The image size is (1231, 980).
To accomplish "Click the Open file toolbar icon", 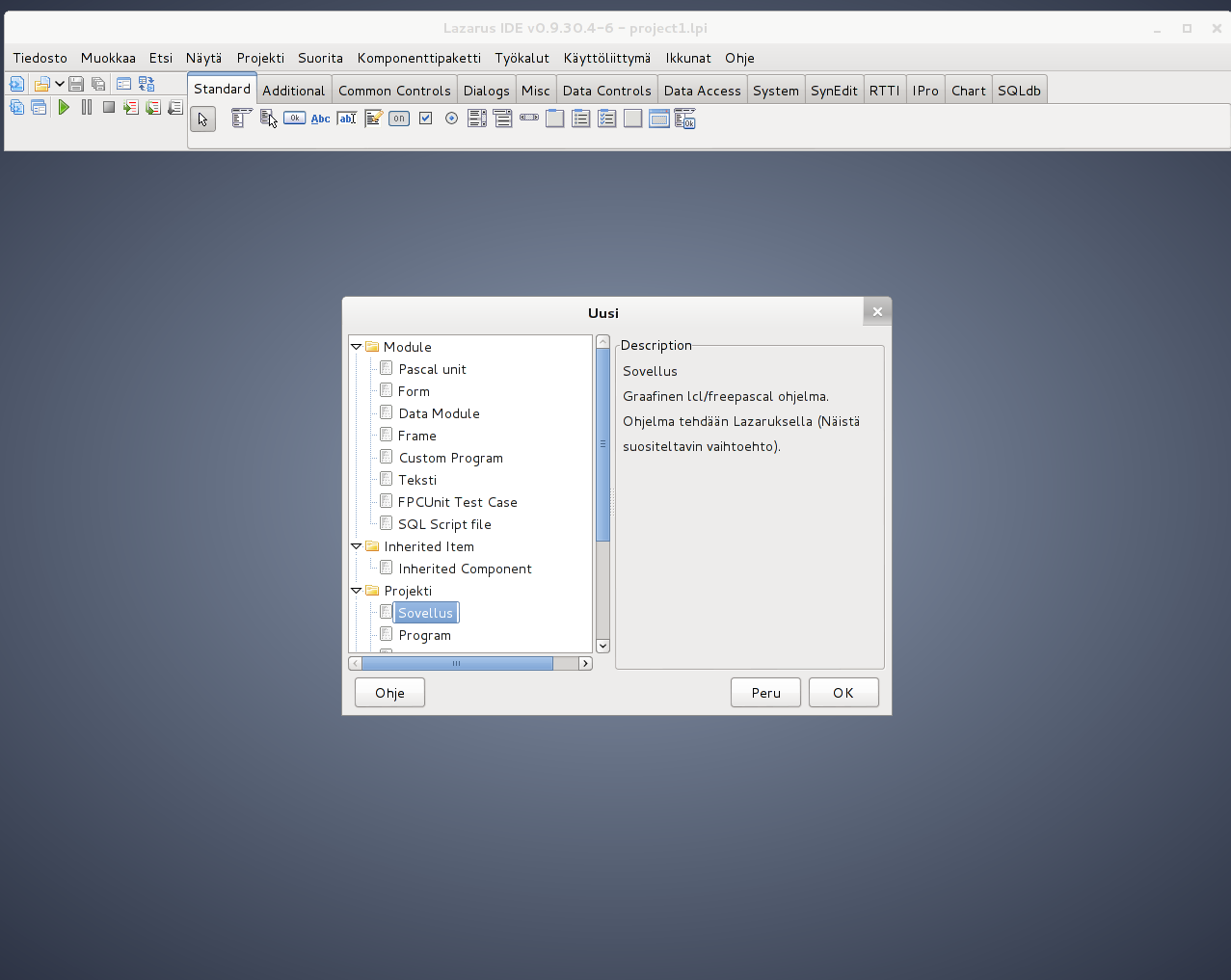I will click(41, 84).
